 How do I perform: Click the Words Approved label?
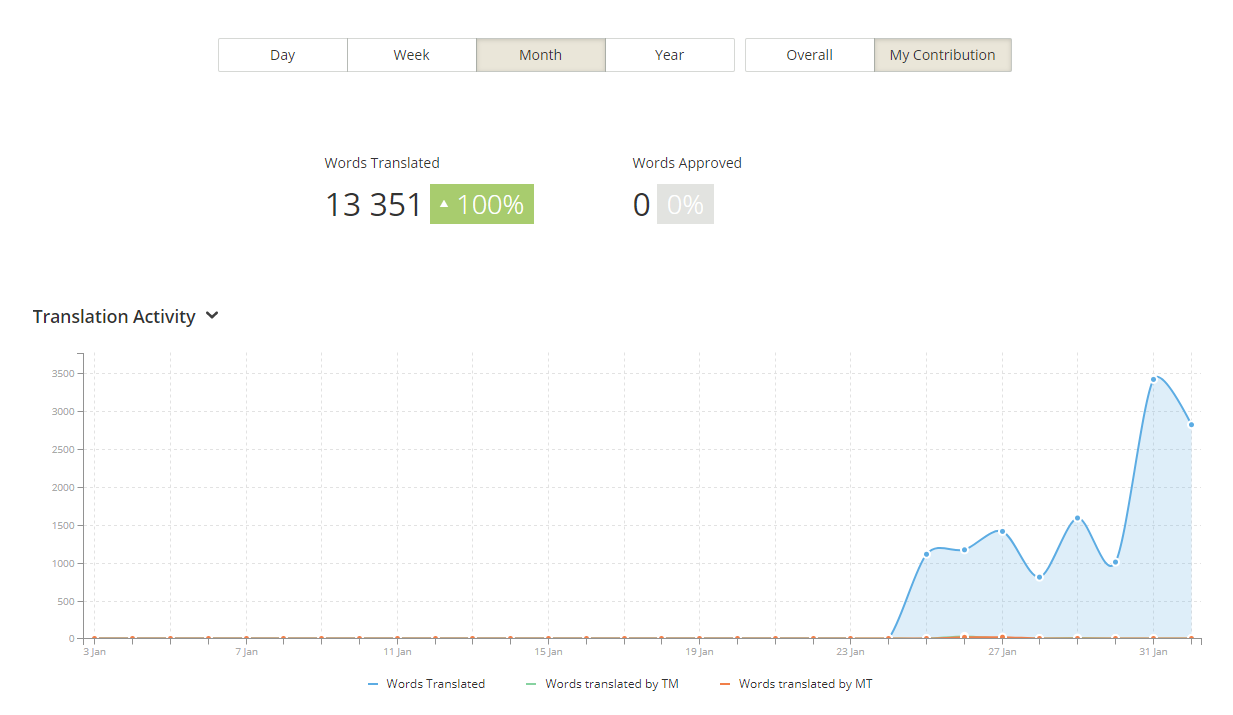click(687, 163)
